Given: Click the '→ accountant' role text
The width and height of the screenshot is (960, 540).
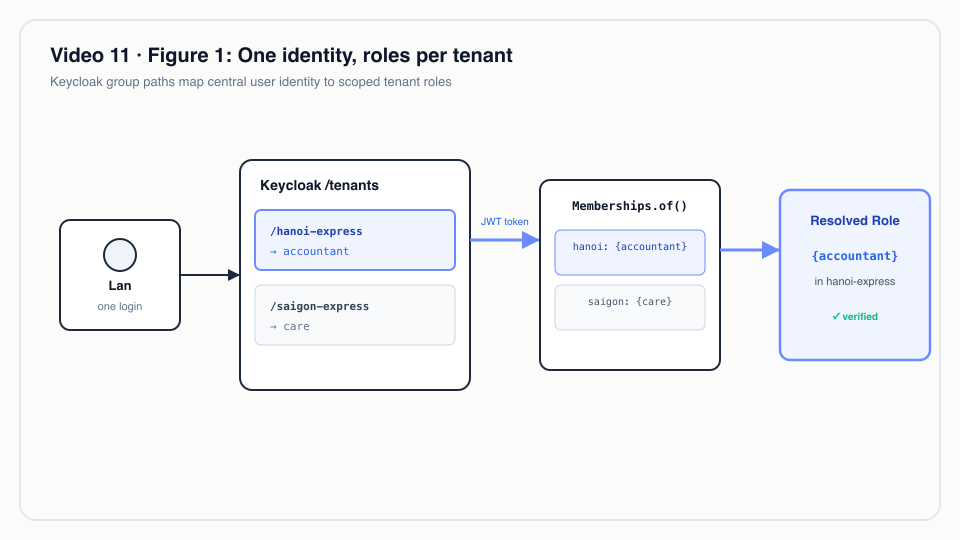Looking at the screenshot, I should click(310, 251).
